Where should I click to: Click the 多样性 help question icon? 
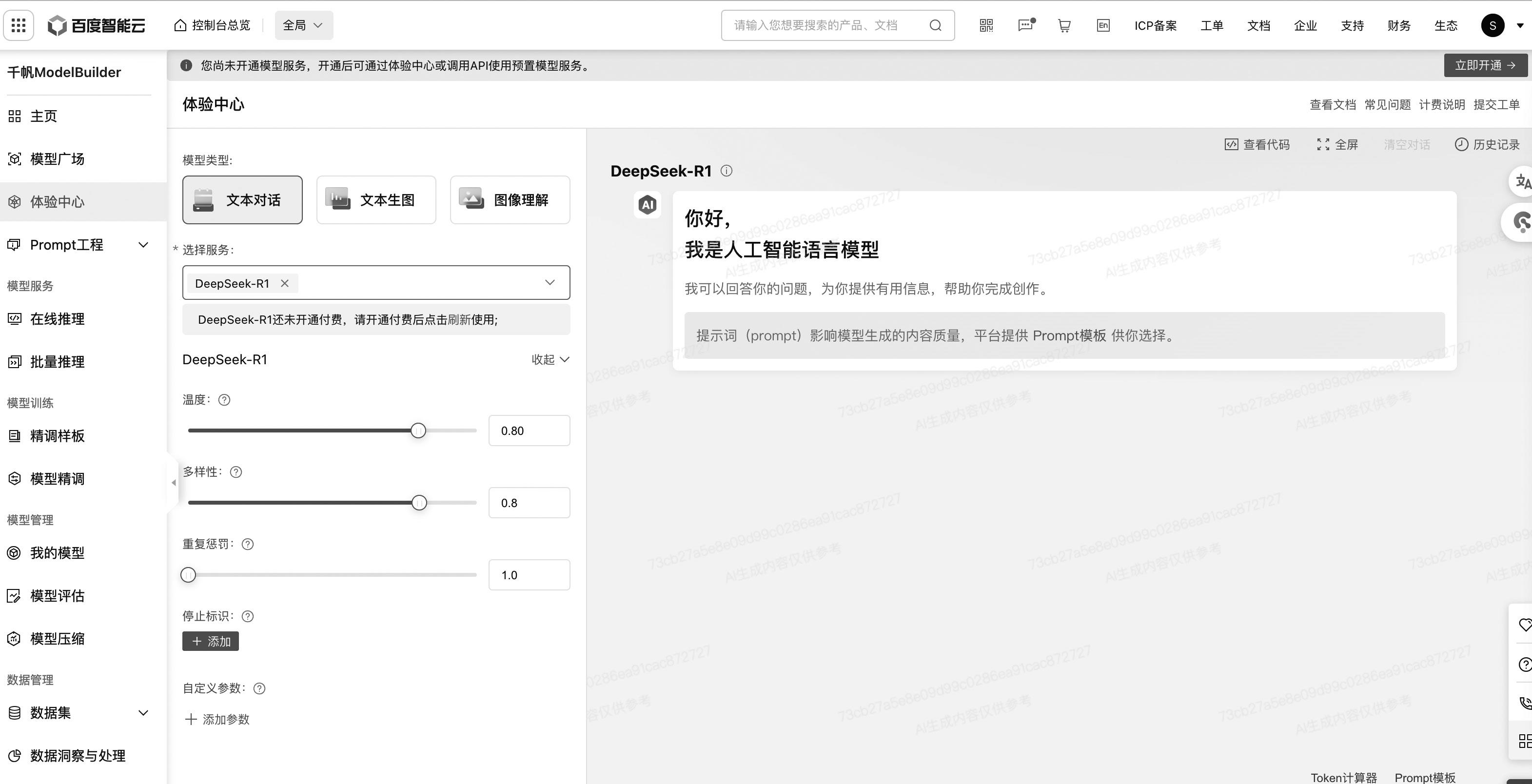[x=236, y=471]
